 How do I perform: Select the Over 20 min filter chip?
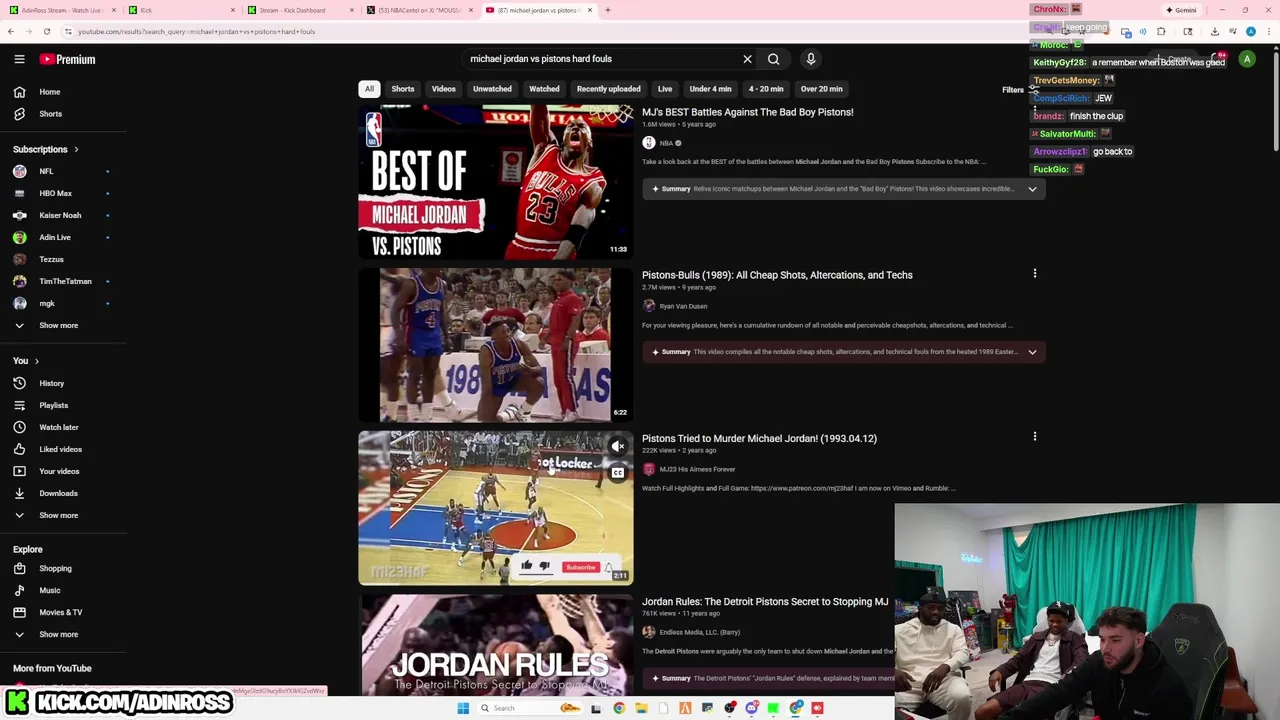pyautogui.click(x=821, y=89)
